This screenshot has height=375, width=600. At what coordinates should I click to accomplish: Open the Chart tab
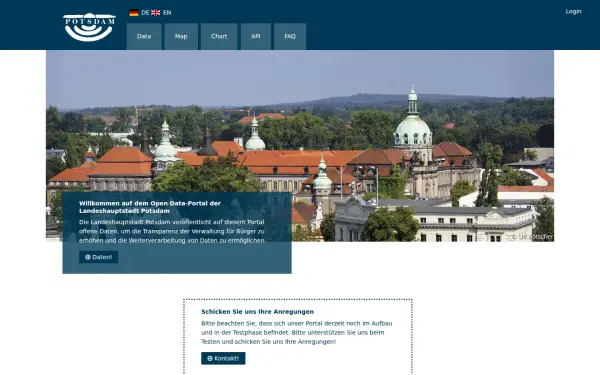(219, 36)
